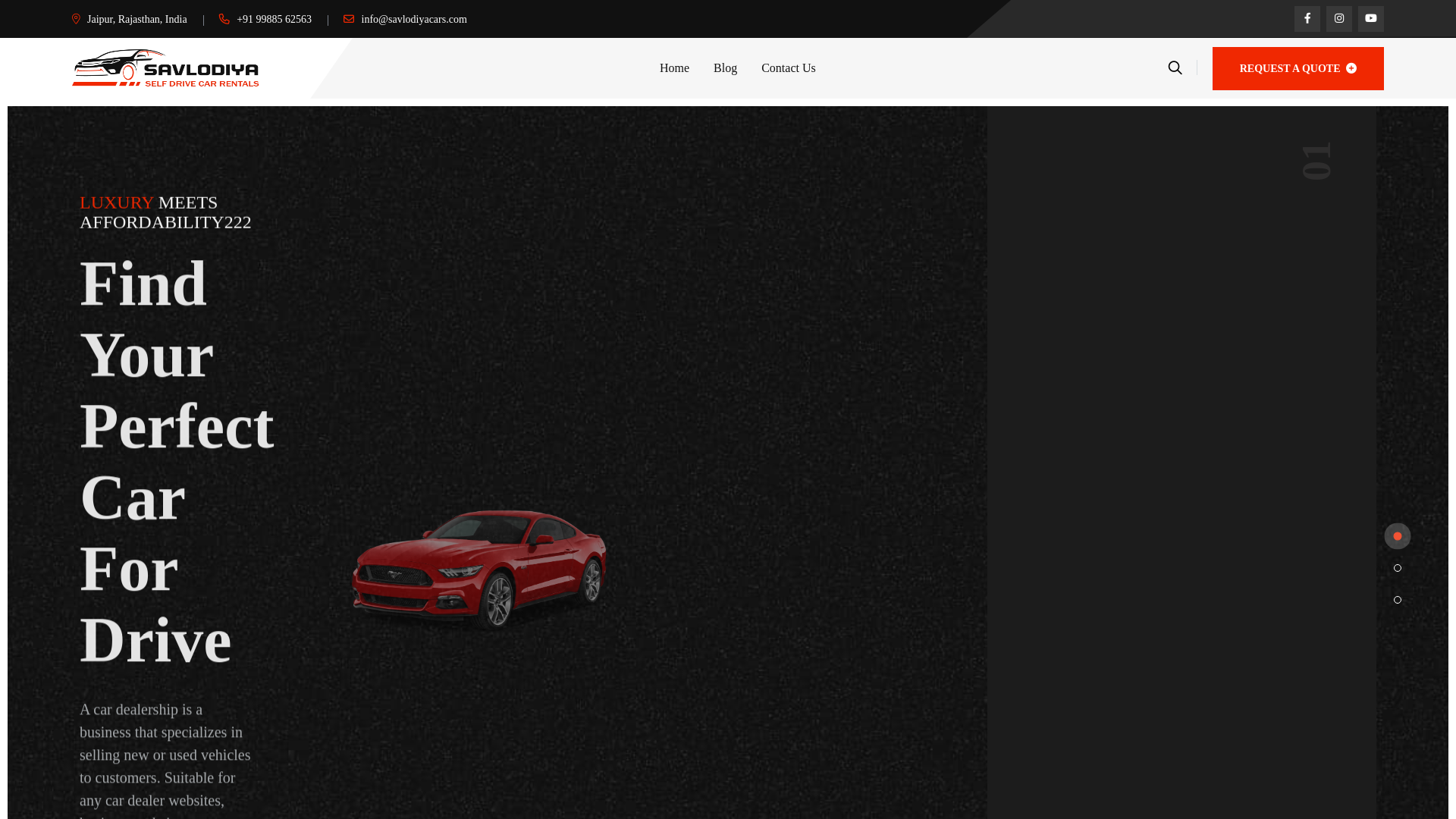Image resolution: width=1456 pixels, height=819 pixels.
Task: Open the Facebook social icon
Action: click(1307, 19)
